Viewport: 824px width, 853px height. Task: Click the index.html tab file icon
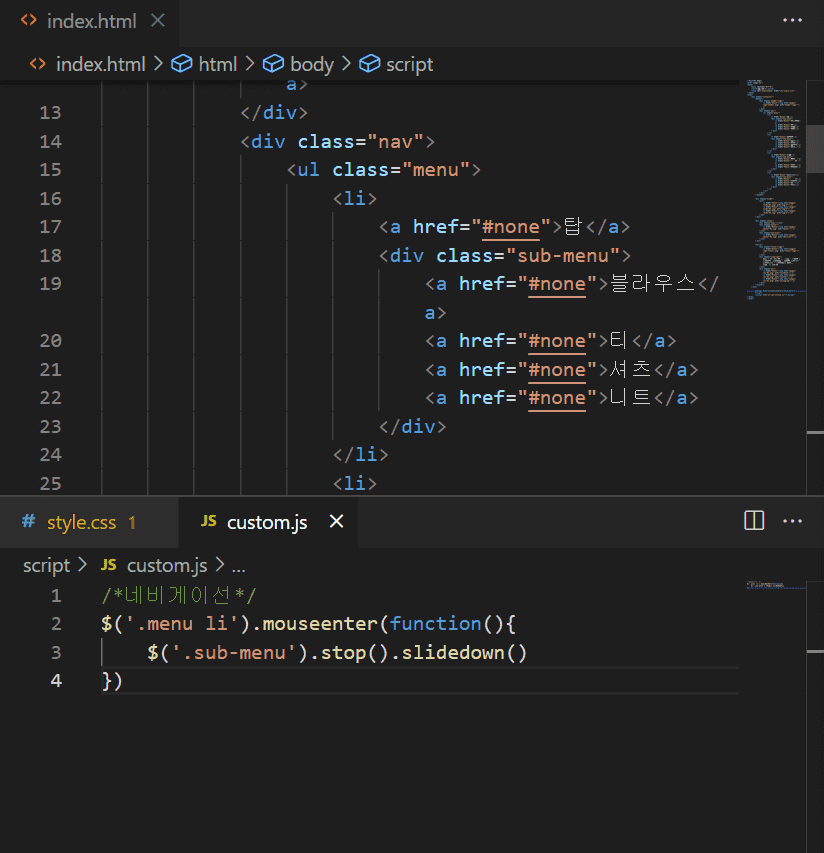coord(29,20)
